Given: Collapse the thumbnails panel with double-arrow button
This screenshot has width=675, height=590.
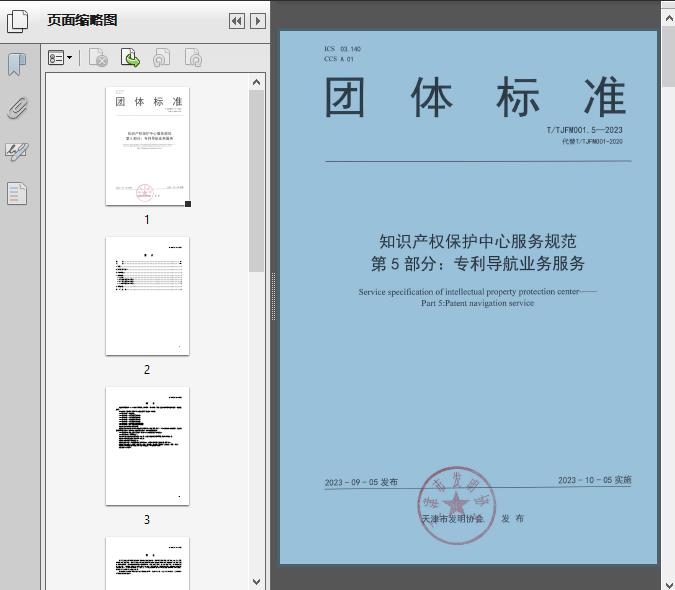Looking at the screenshot, I should [236, 21].
